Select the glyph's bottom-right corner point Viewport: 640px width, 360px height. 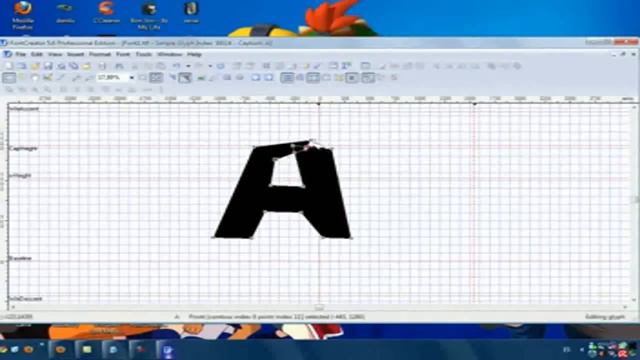point(351,237)
